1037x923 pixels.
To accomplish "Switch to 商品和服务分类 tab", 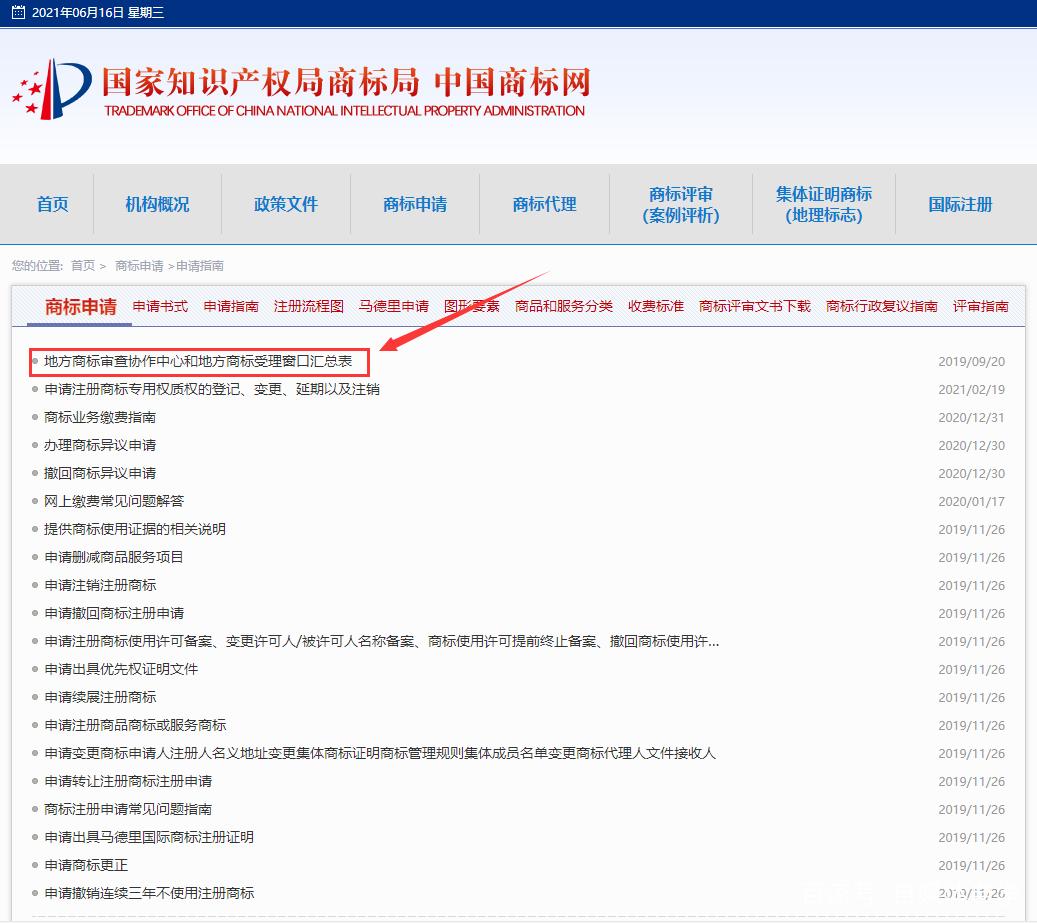I will [563, 306].
